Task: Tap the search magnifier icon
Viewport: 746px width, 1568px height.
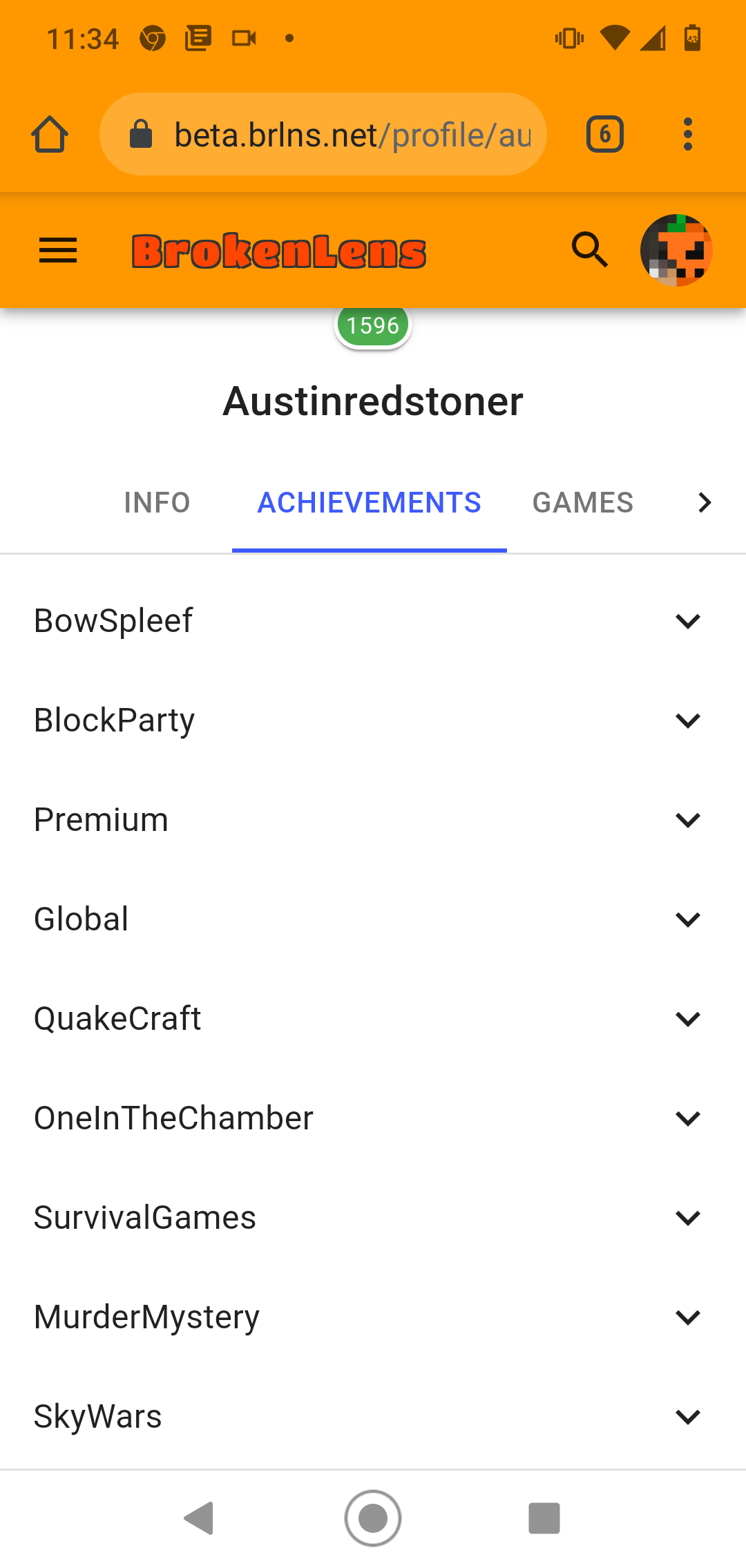Action: 590,249
